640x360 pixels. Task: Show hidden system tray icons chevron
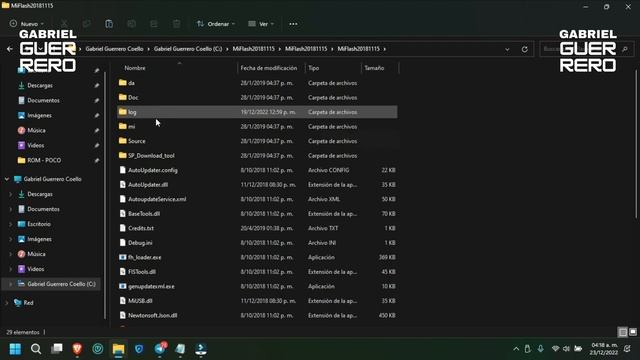tap(516, 349)
